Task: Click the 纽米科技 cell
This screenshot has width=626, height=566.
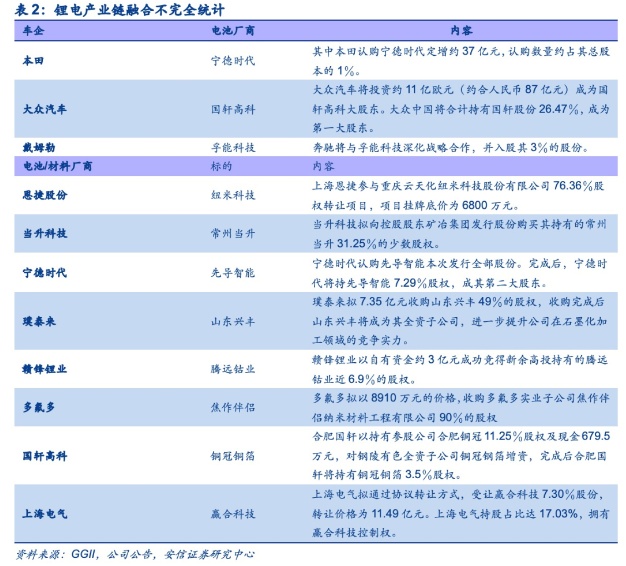Action: (x=233, y=195)
